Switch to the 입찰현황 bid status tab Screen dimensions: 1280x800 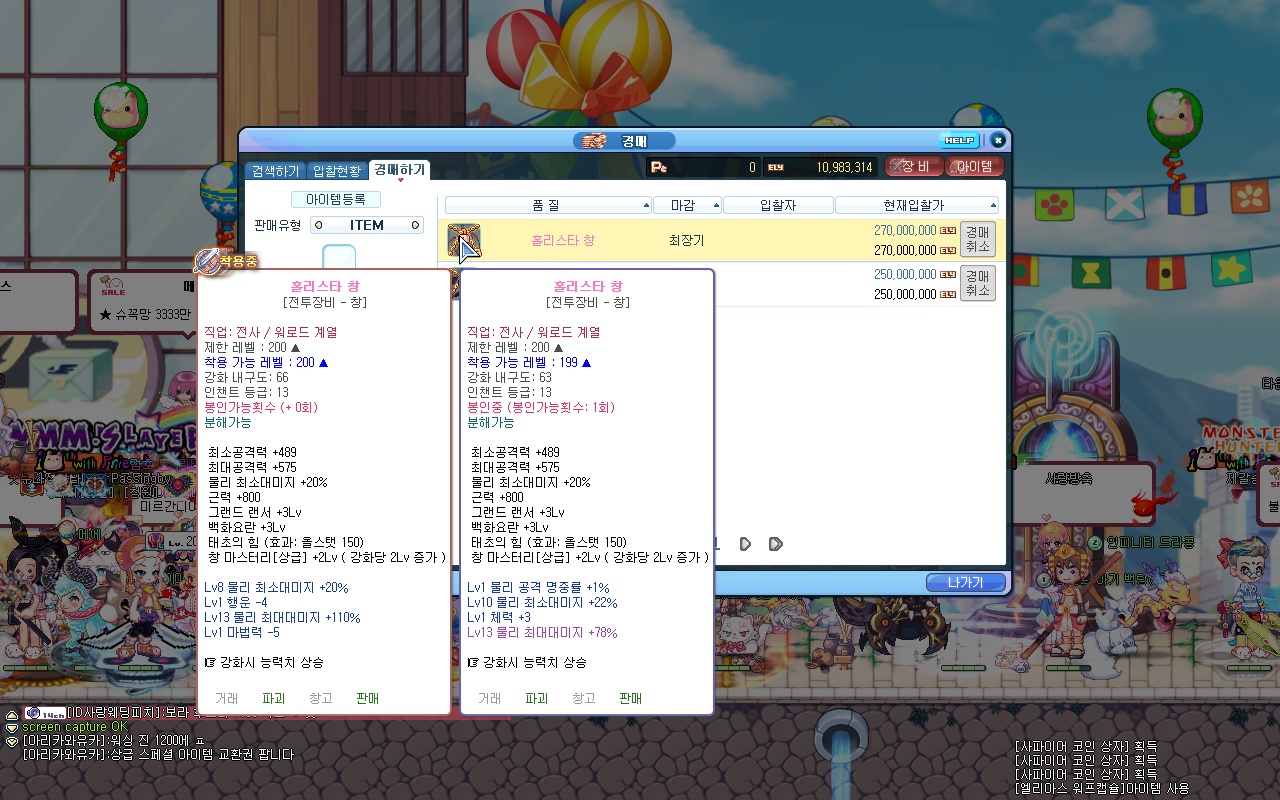click(336, 171)
